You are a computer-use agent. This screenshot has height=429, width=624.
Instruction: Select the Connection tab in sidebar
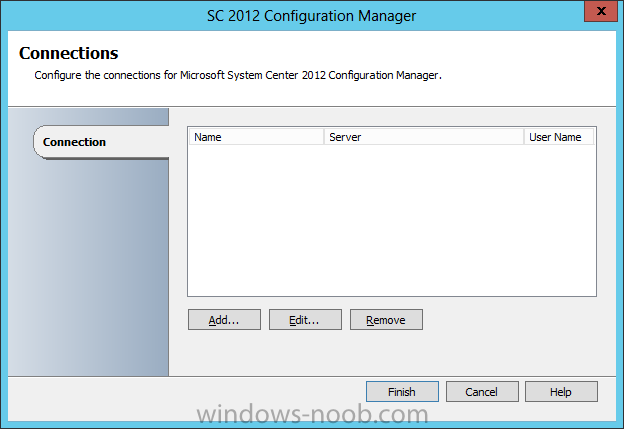tap(101, 142)
